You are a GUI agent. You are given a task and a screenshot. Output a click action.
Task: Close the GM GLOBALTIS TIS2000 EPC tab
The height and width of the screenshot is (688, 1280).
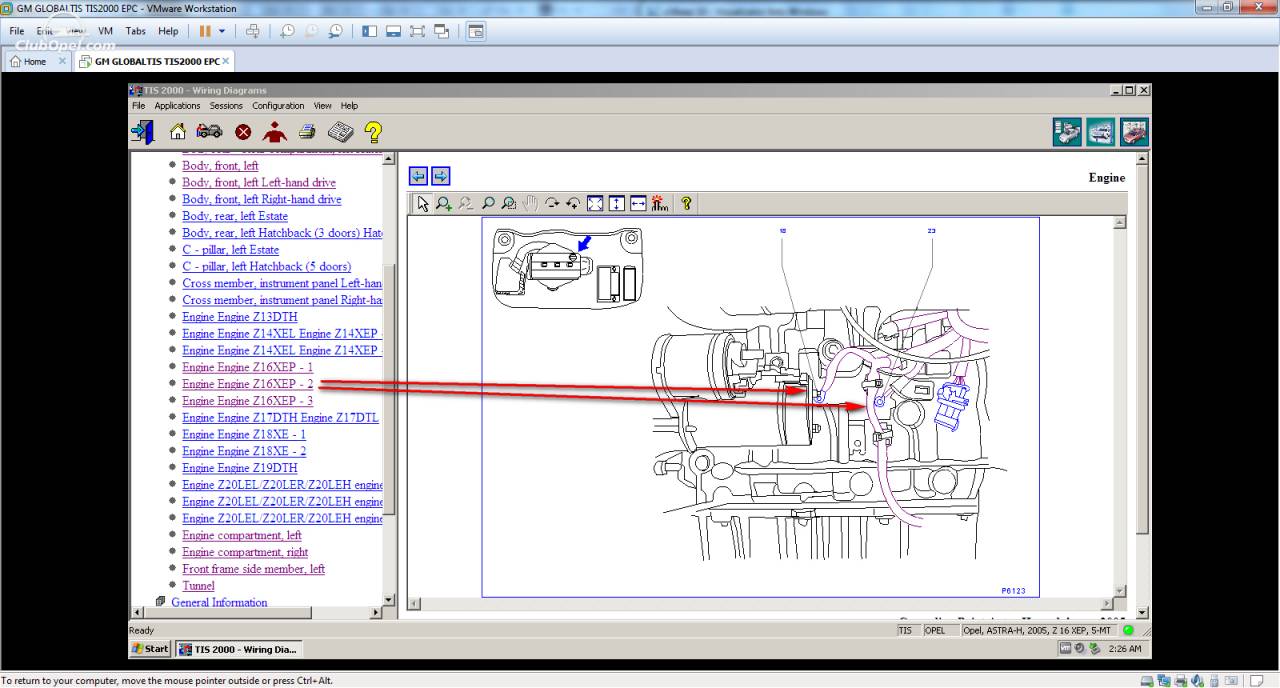225,61
